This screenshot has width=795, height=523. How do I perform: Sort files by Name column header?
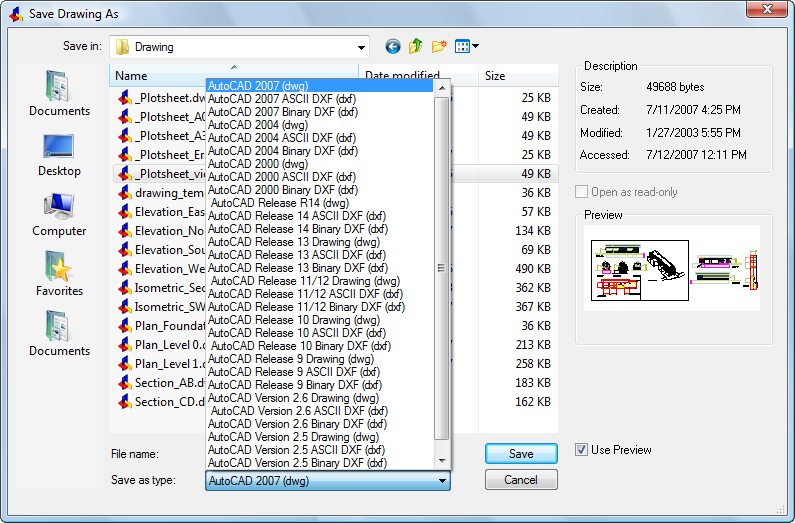coord(234,76)
